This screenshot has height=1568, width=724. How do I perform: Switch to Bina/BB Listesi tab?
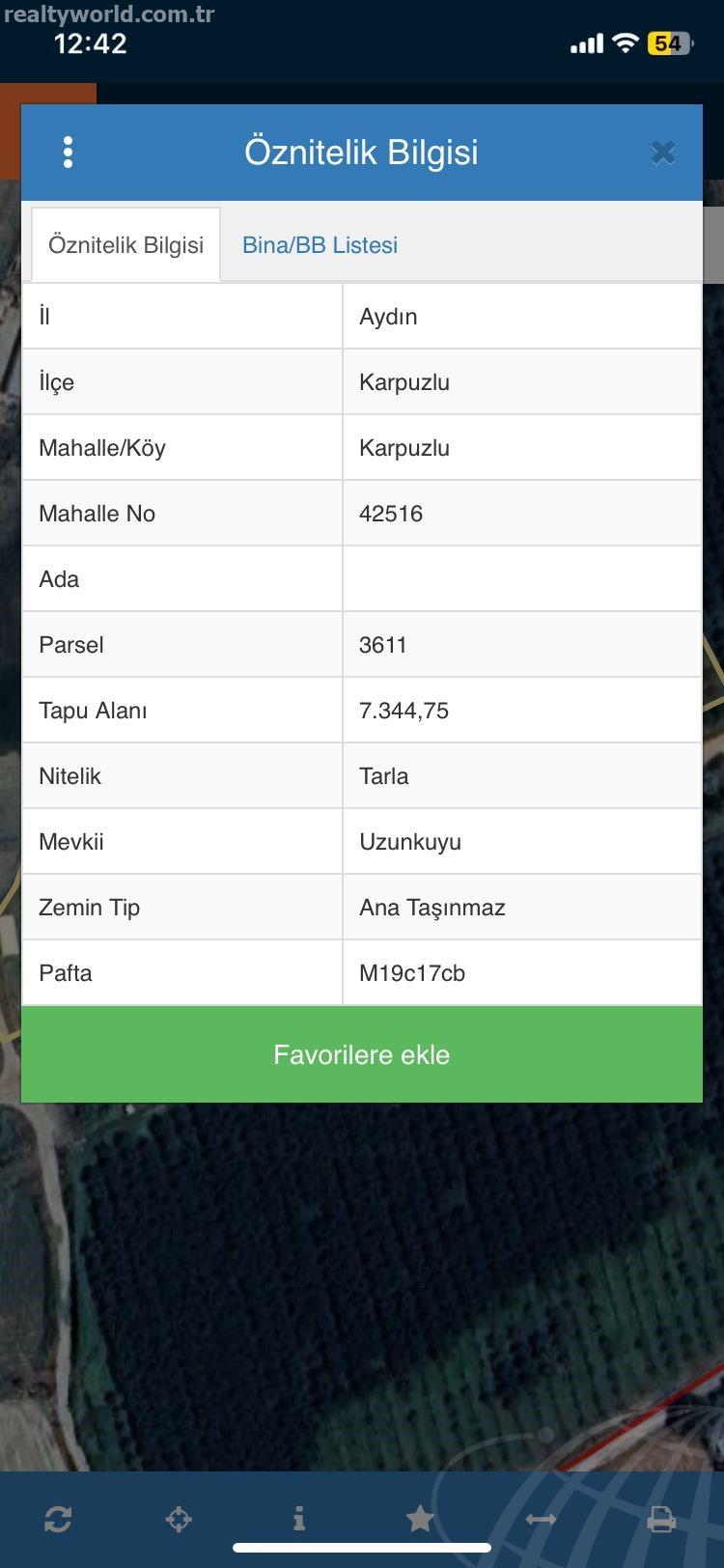[x=320, y=245]
